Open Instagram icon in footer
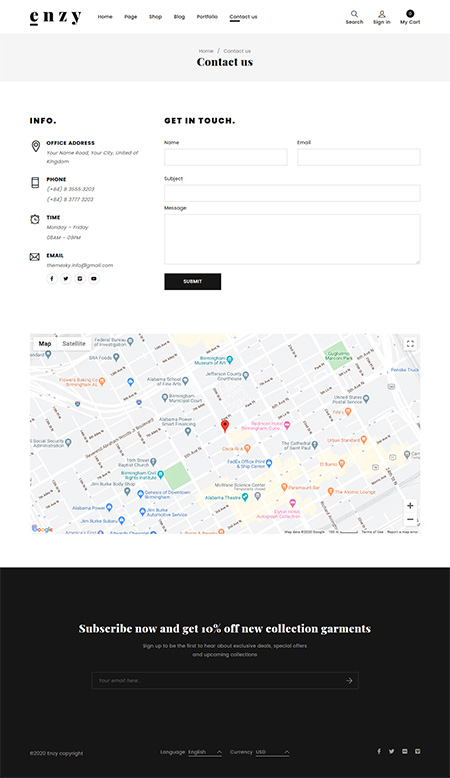 pyautogui.click(x=417, y=751)
